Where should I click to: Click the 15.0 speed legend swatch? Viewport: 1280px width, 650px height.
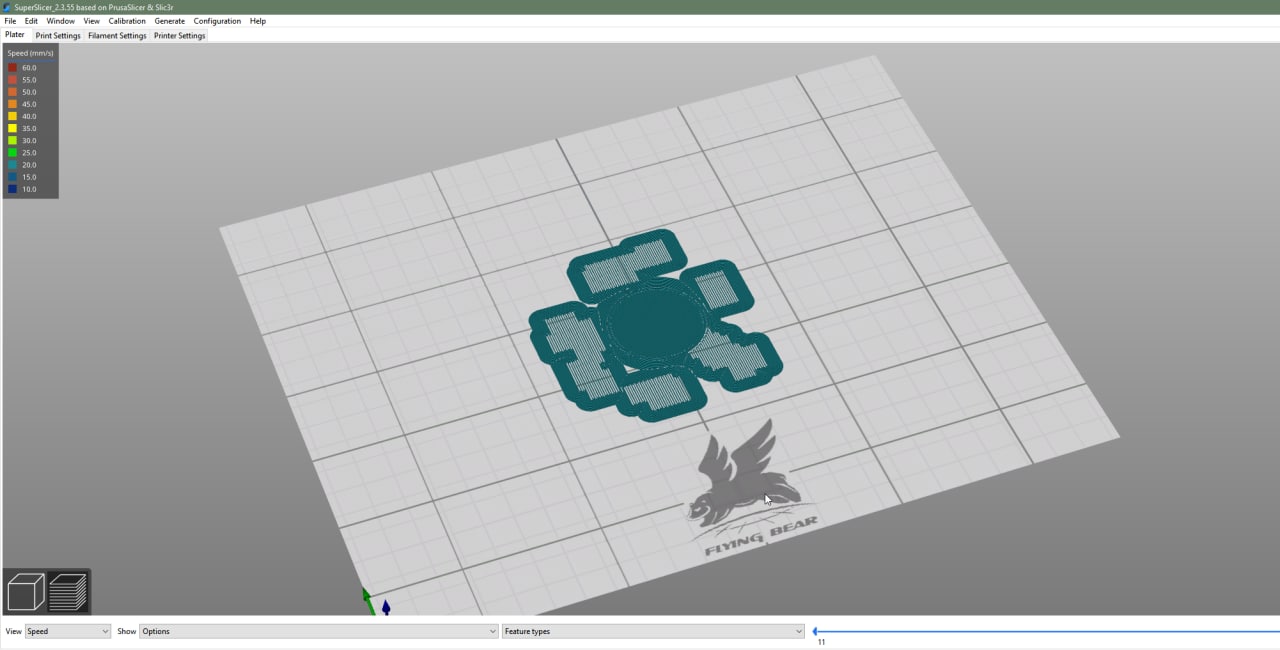tap(13, 177)
